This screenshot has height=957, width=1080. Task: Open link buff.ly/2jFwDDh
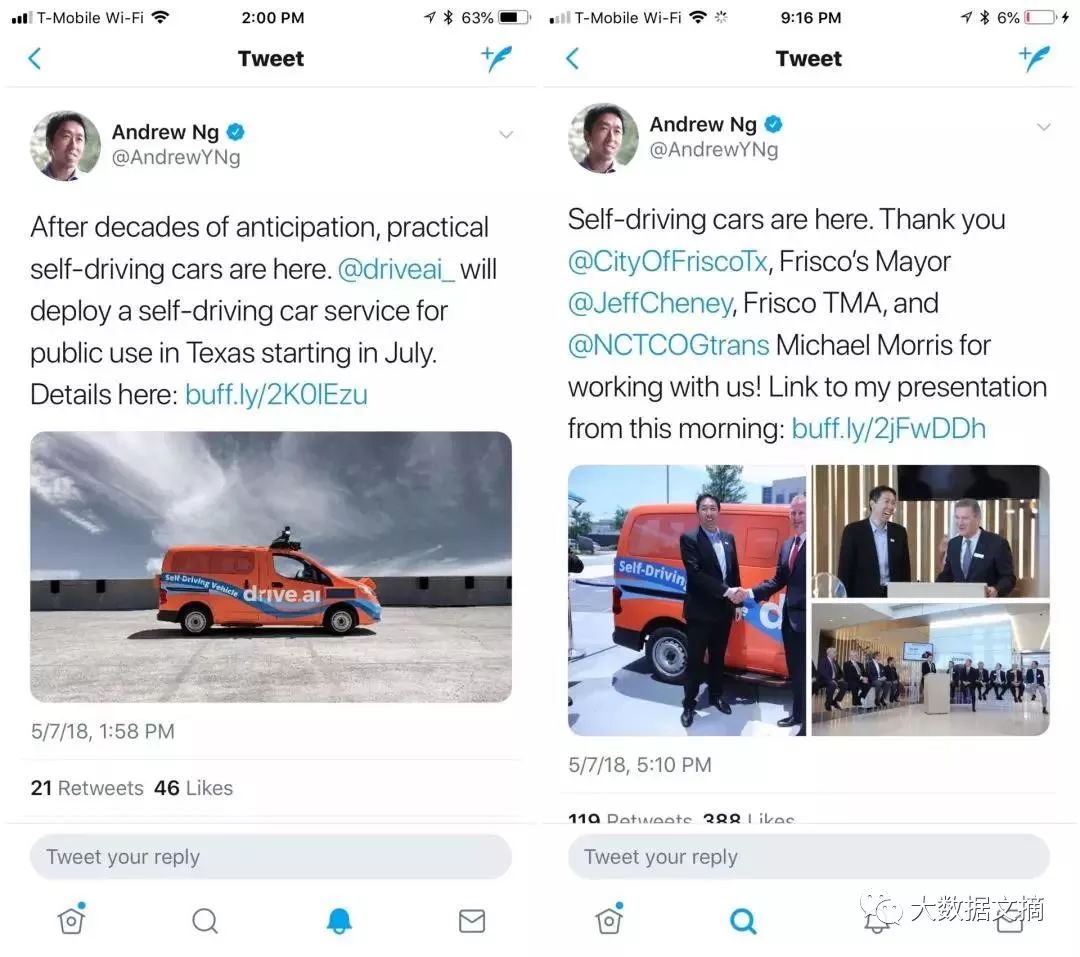[889, 429]
